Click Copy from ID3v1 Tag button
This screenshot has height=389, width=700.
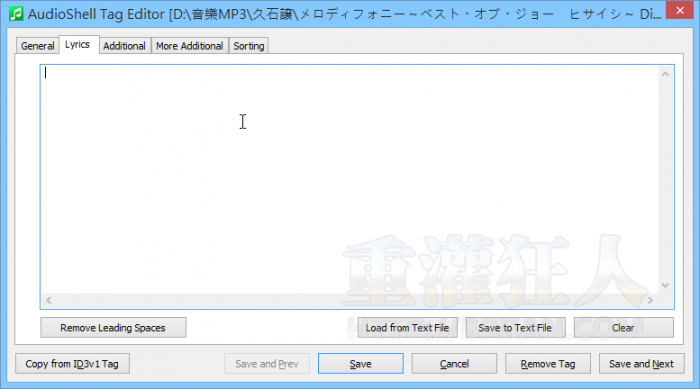72,364
